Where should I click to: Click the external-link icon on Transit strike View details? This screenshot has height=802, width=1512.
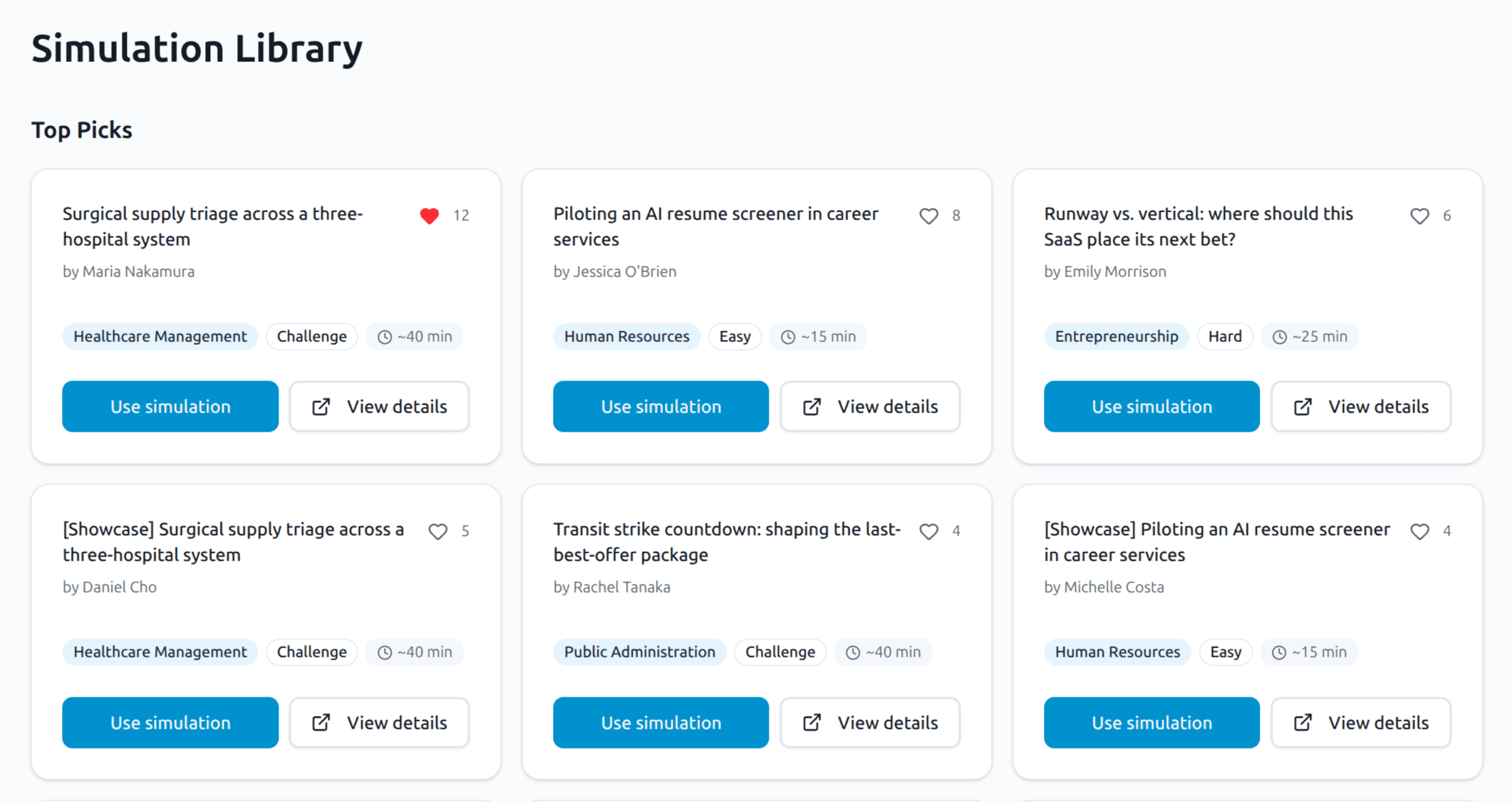click(812, 722)
